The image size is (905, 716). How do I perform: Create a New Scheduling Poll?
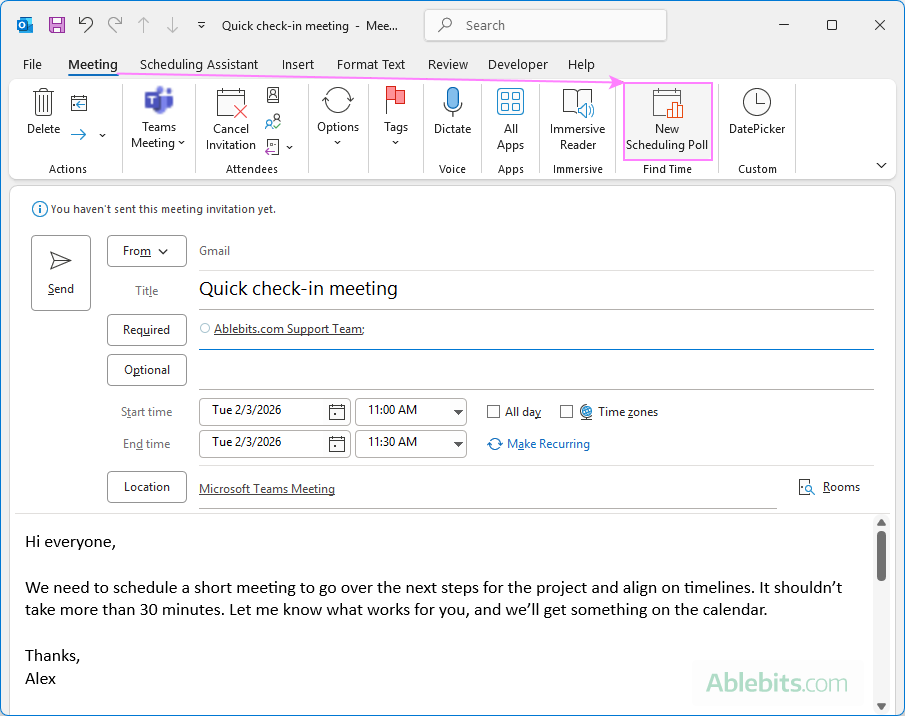click(666, 118)
